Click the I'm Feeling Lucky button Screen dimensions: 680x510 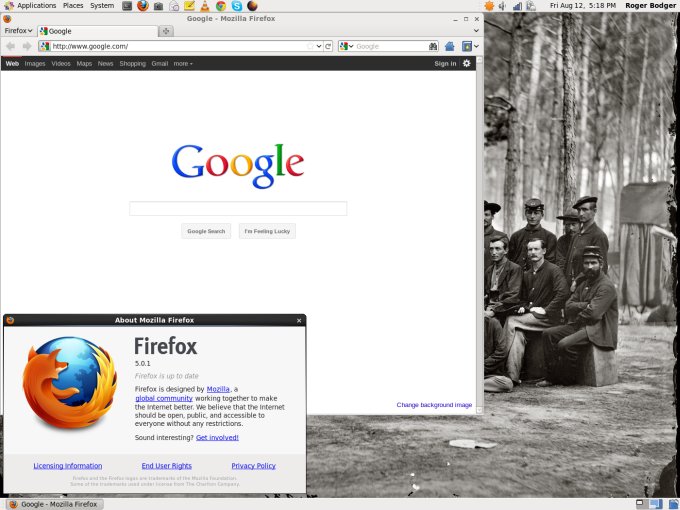tap(267, 231)
